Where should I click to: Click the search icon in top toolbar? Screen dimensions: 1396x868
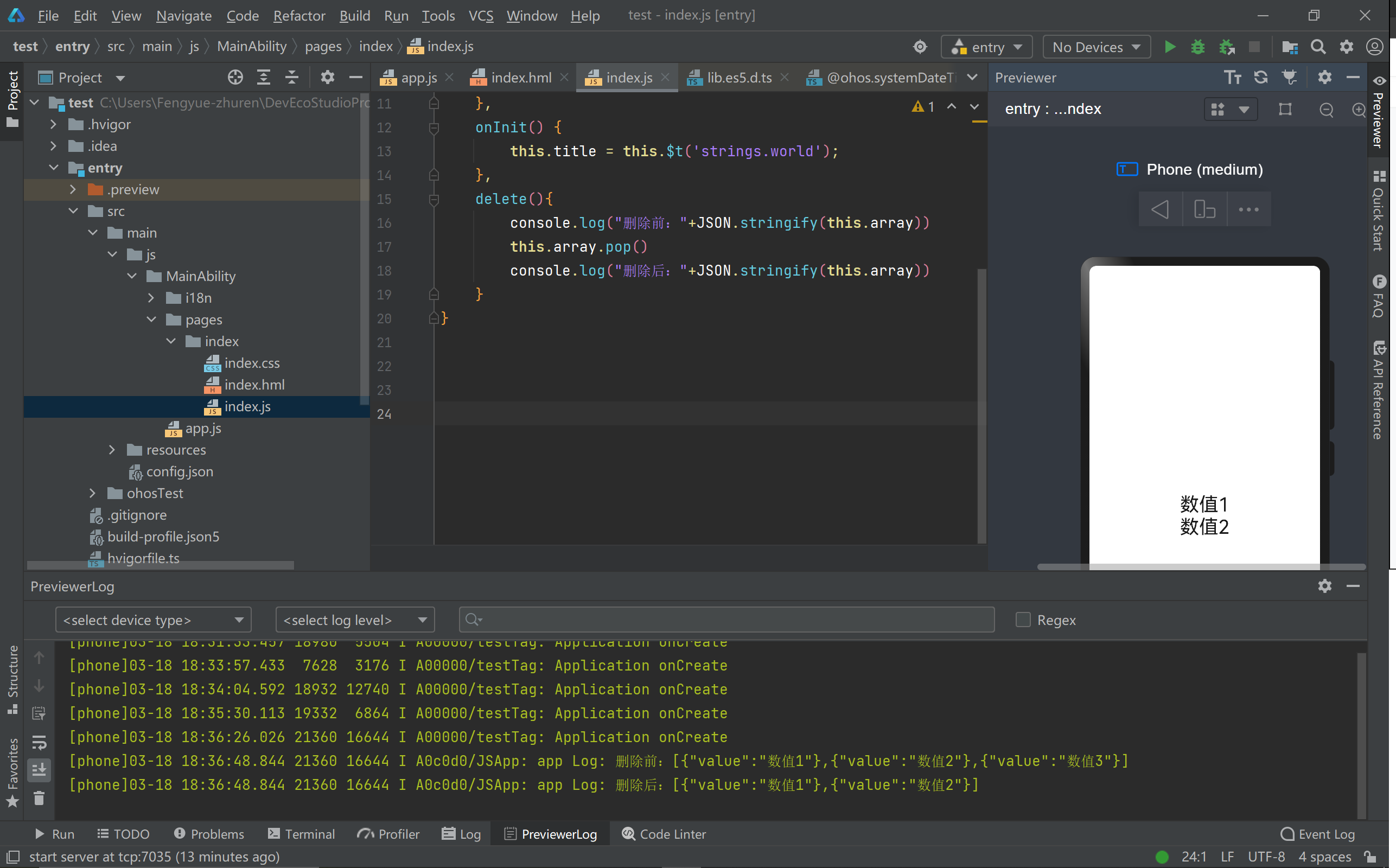point(1318,47)
